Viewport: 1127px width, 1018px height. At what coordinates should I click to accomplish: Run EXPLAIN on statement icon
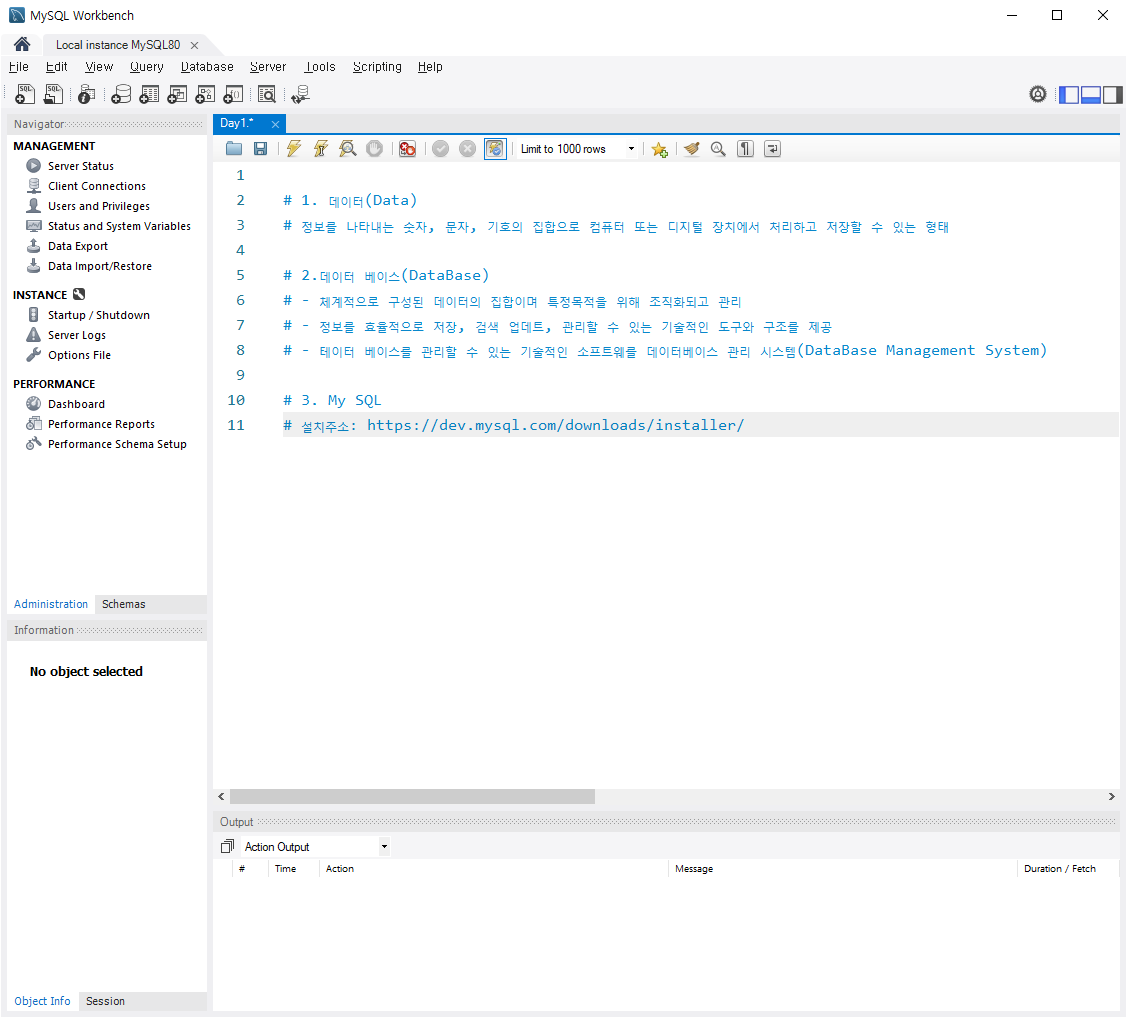tap(348, 149)
